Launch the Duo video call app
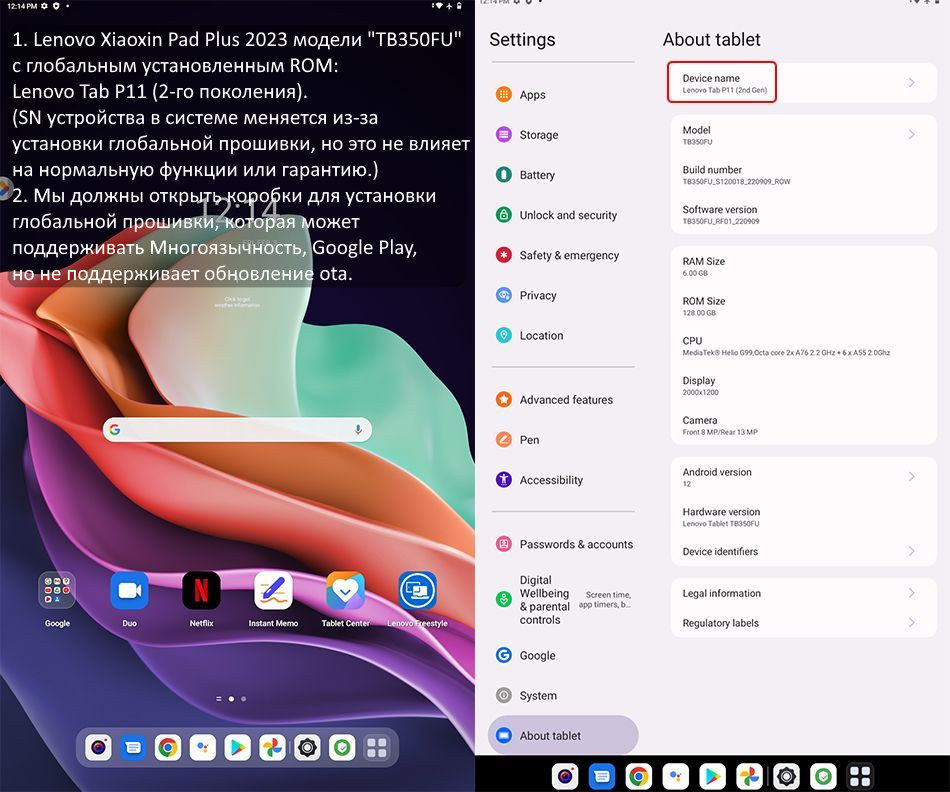Image resolution: width=950 pixels, height=792 pixels. point(129,590)
